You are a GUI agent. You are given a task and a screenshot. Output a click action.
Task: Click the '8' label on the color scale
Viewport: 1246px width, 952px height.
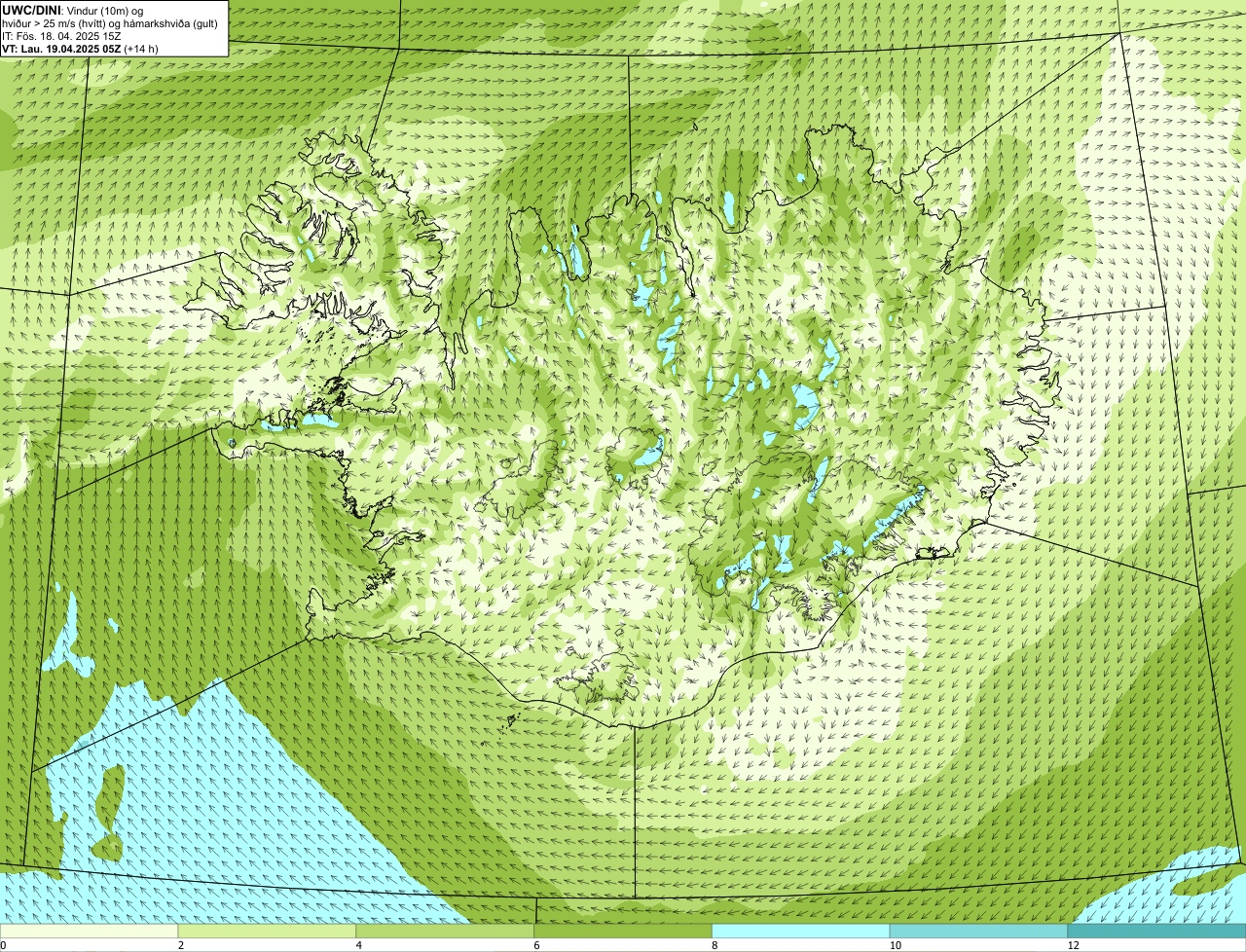[715, 945]
